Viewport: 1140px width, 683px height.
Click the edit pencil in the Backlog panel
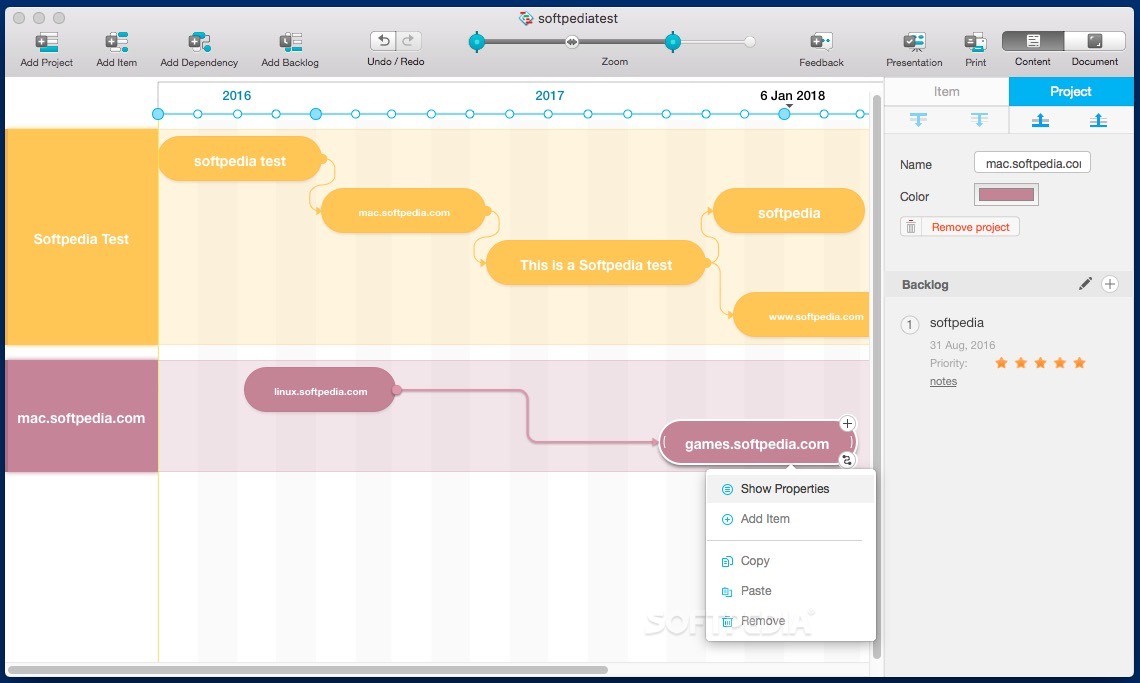click(x=1086, y=284)
